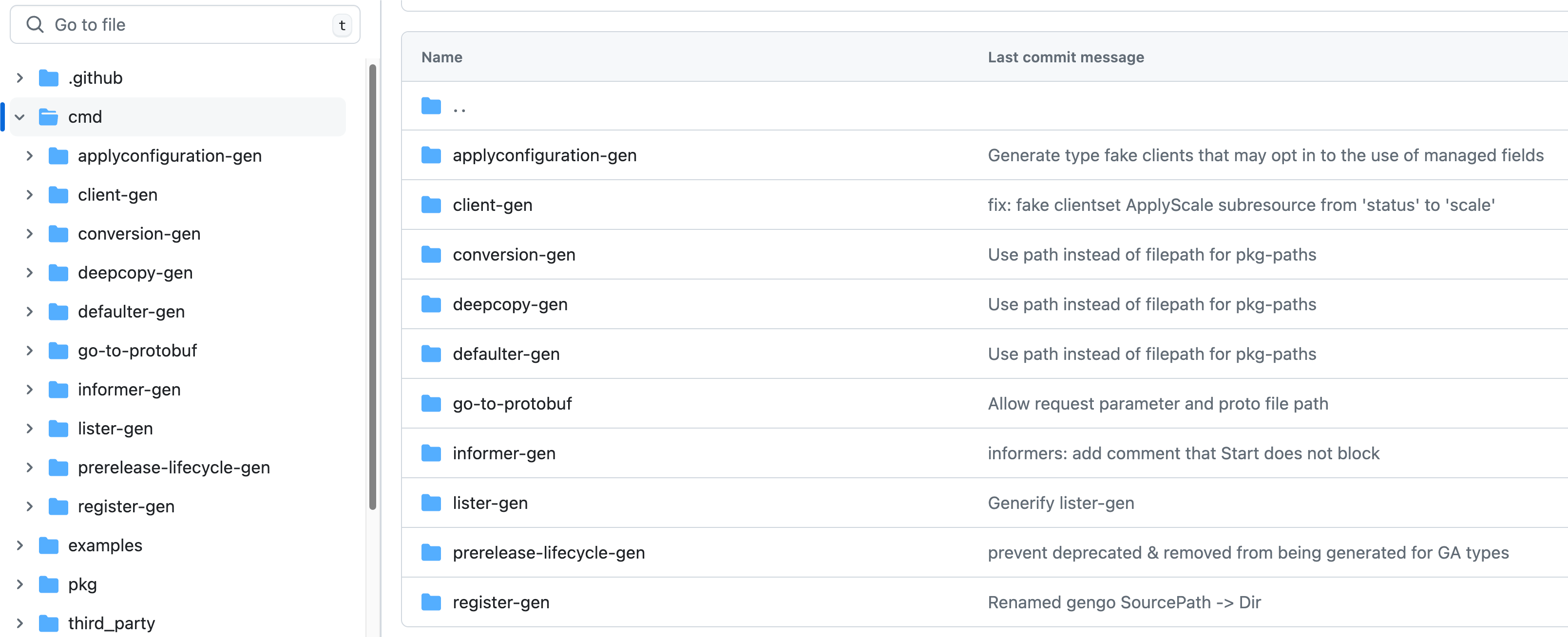1568x637 pixels.
Task: Open informer-gen folder link in file table
Action: 503,453
